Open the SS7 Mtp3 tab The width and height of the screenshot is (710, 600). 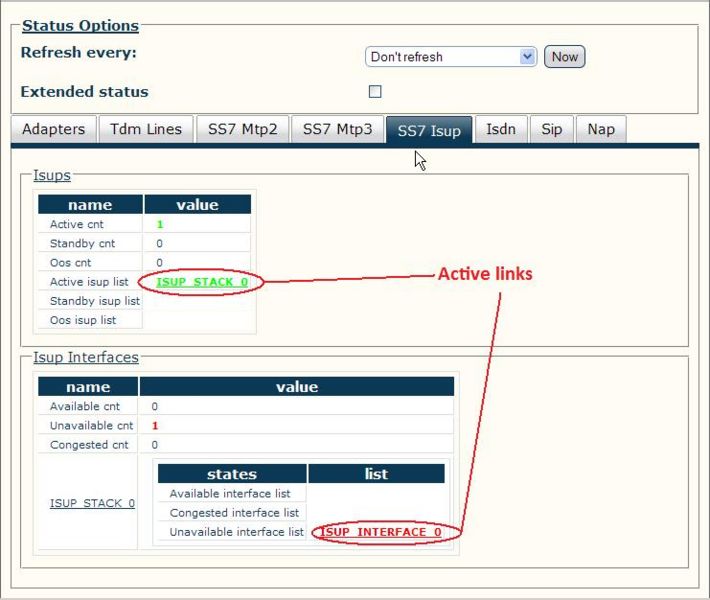pos(337,130)
